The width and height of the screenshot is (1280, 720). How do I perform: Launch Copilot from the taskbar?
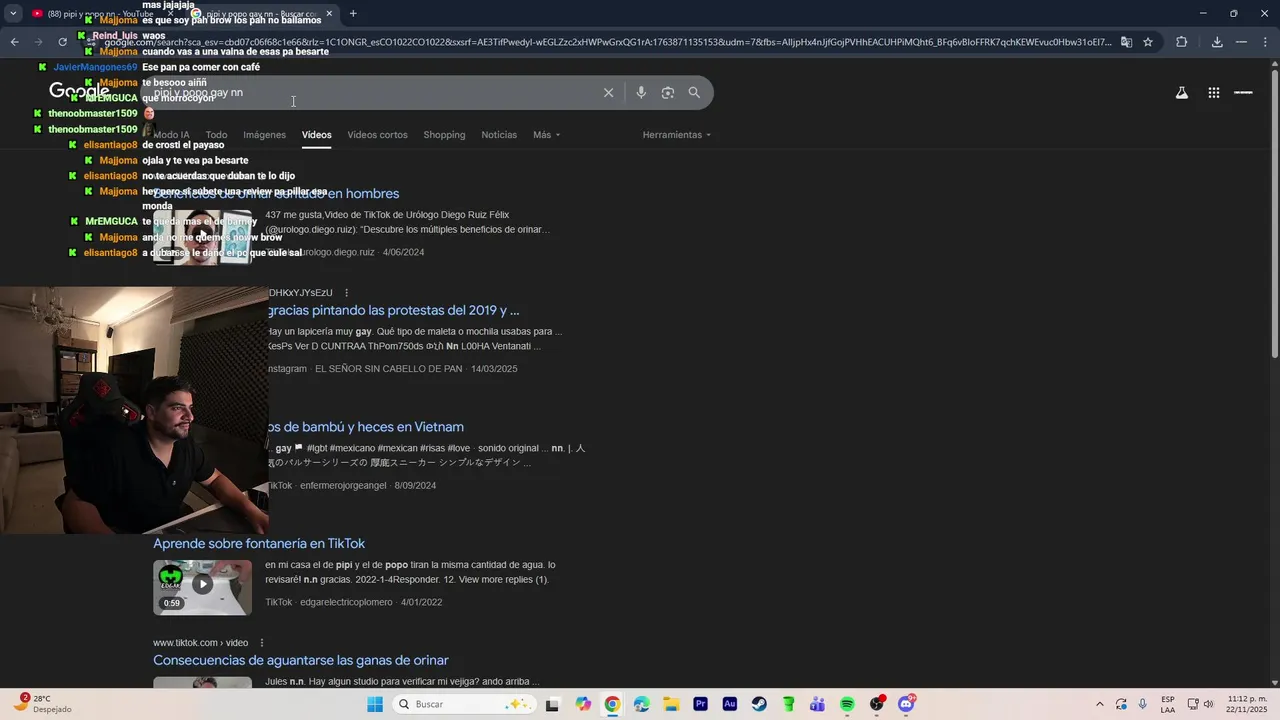tap(583, 704)
